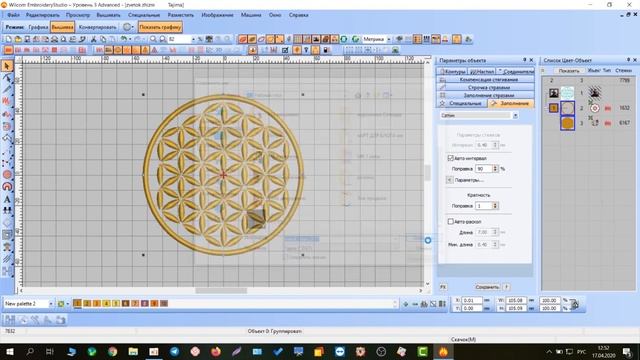
Task: Select the arrow Select Object tool
Action: 7,66
